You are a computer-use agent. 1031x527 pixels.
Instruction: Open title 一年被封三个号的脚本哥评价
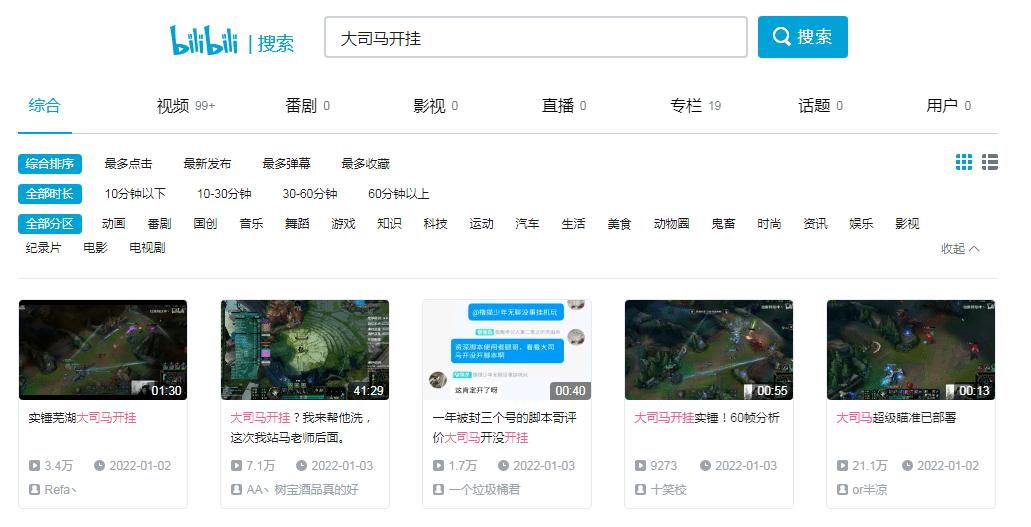pyautogui.click(x=504, y=428)
